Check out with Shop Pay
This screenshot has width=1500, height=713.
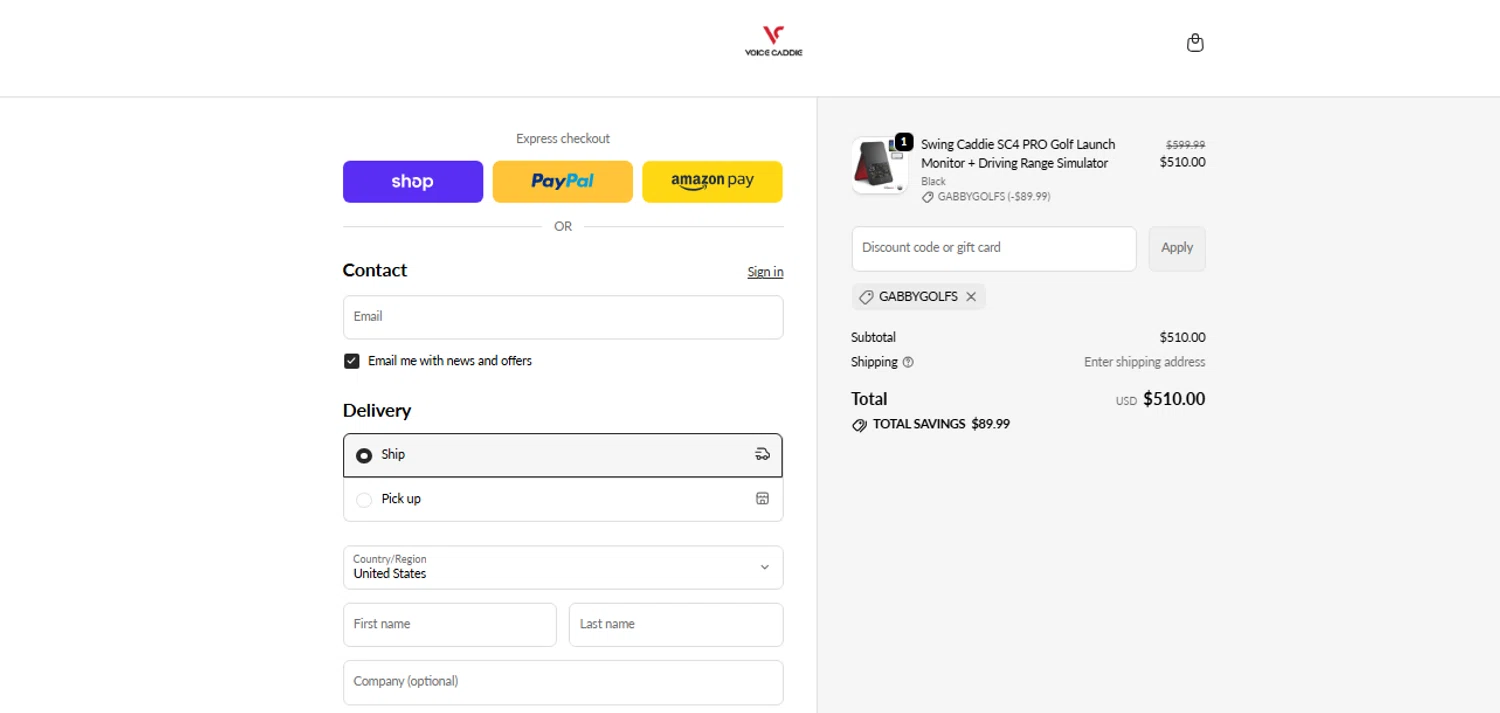(x=413, y=181)
